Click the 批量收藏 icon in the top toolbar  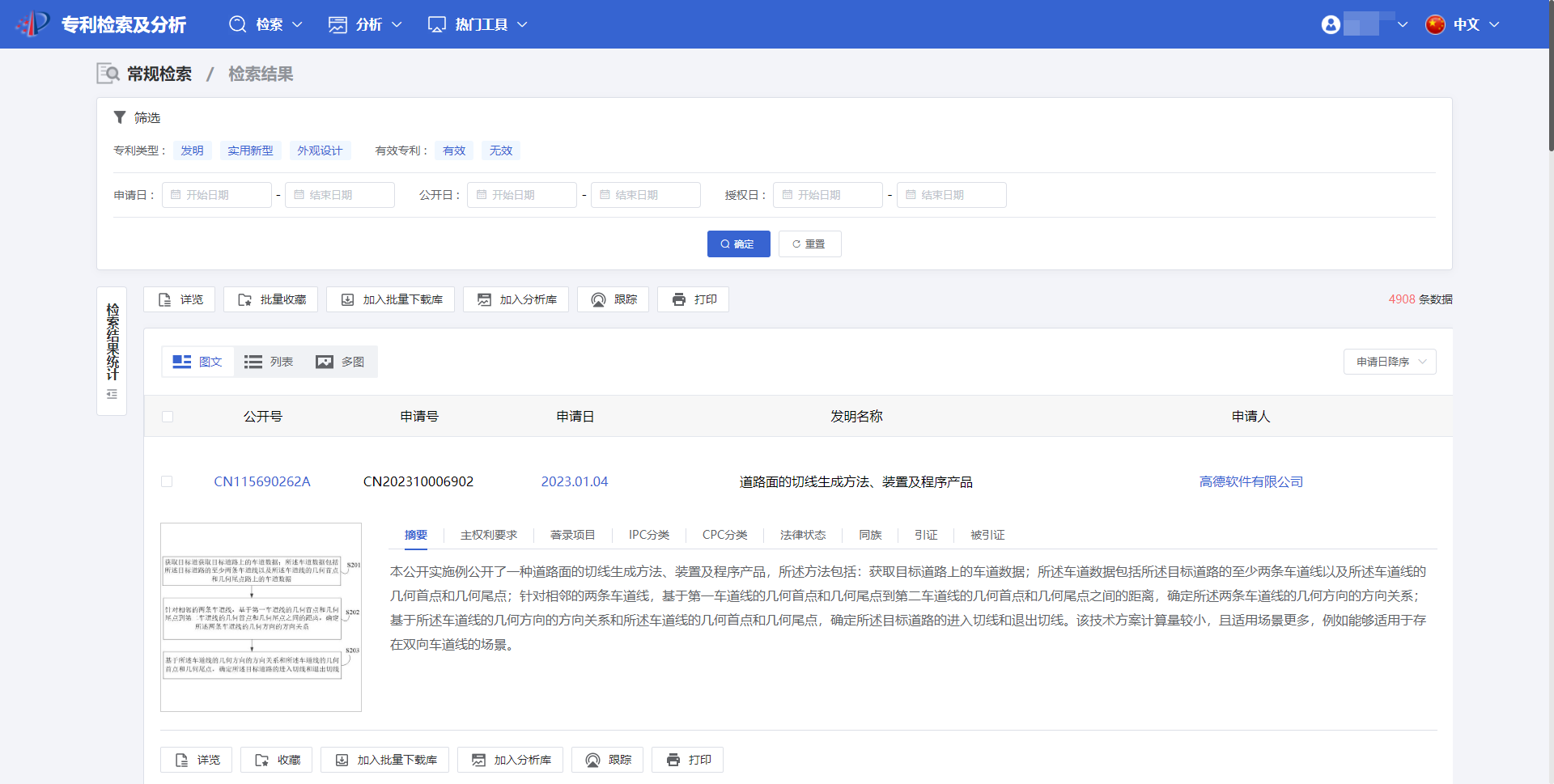(244, 300)
